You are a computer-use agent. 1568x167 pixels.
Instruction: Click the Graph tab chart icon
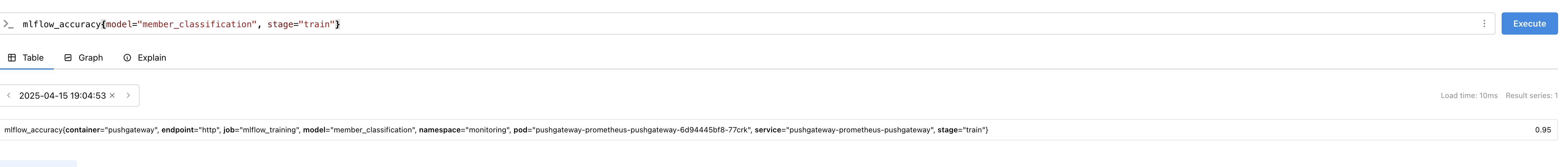point(68,58)
